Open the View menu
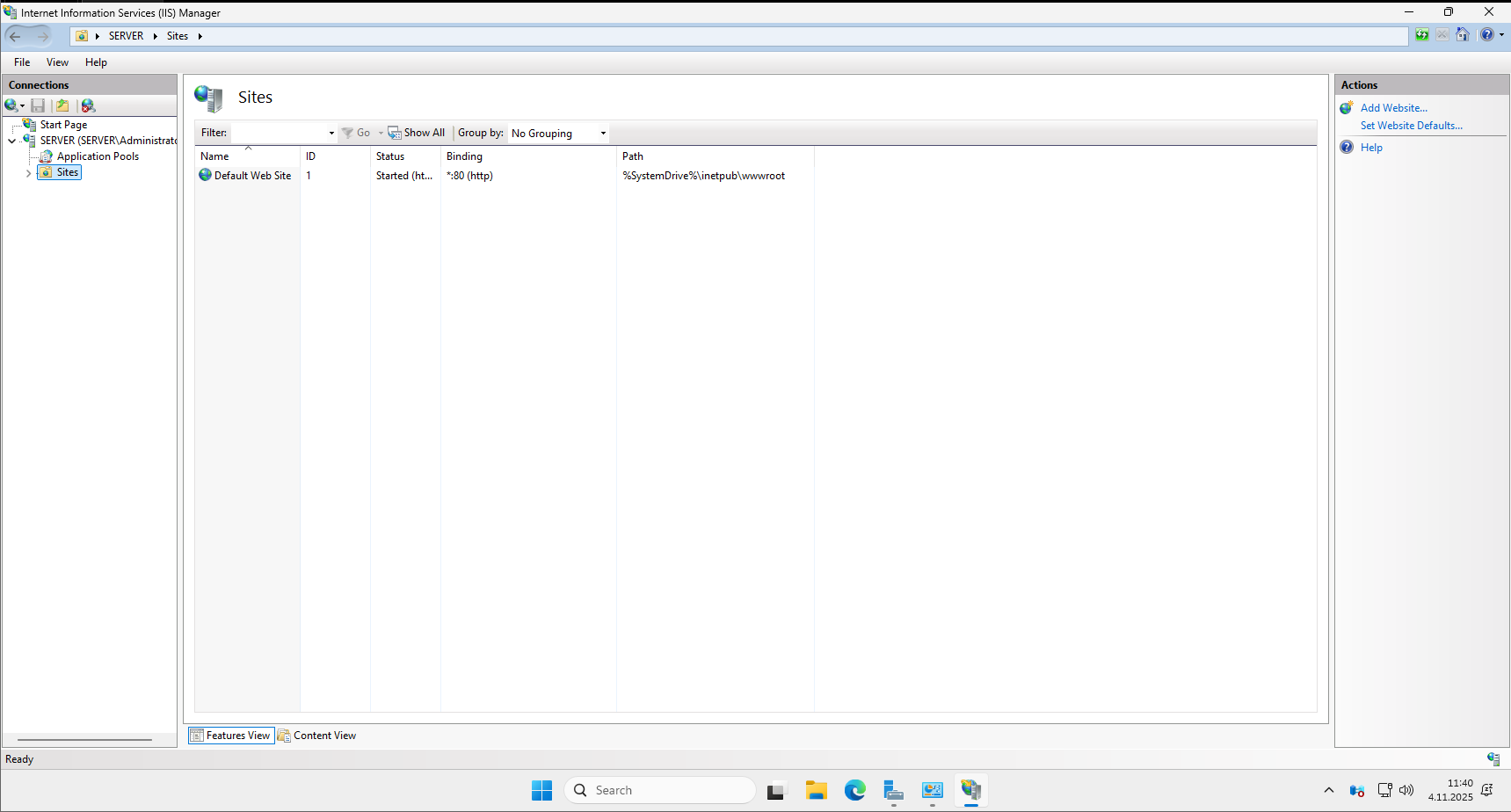This screenshot has height=812, width=1511. point(57,62)
